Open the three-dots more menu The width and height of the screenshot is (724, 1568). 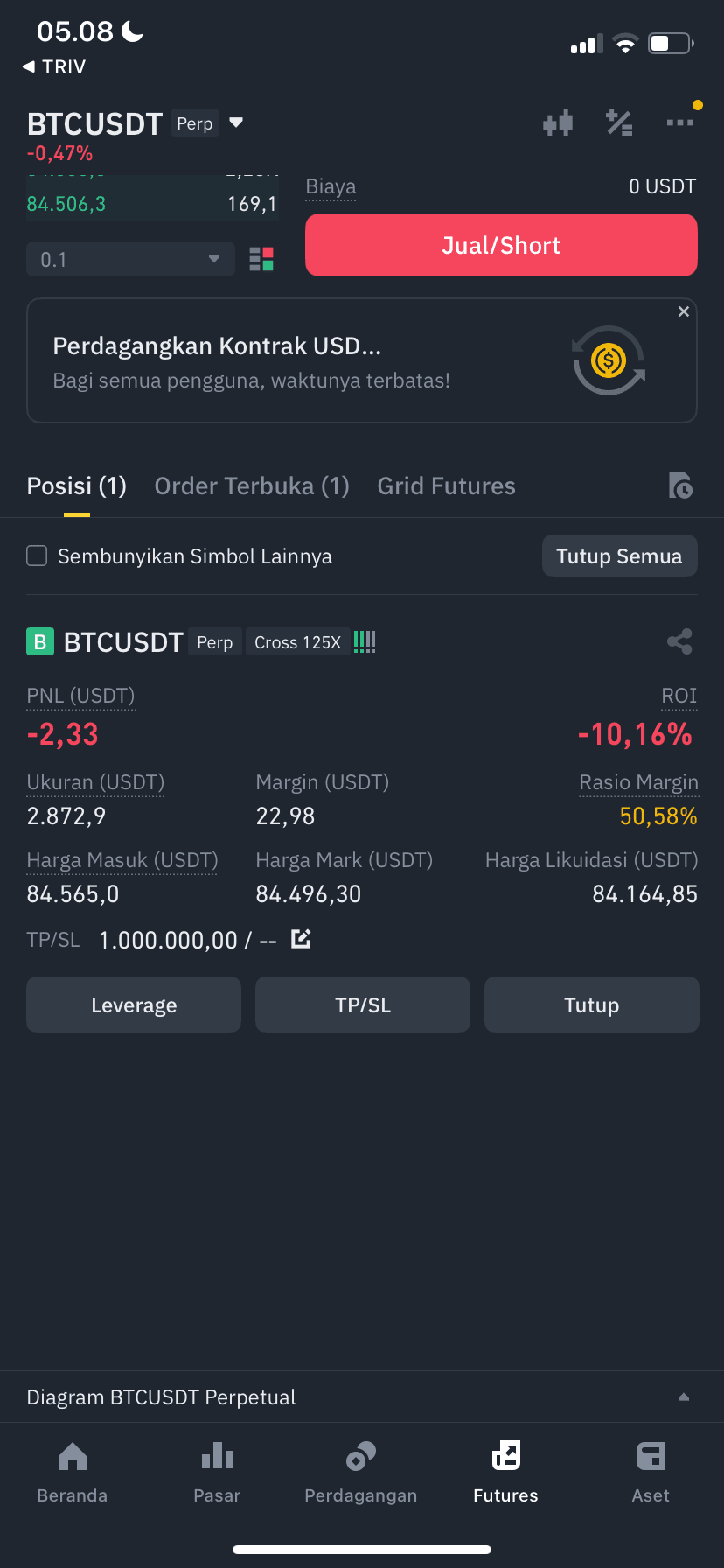[x=680, y=122]
